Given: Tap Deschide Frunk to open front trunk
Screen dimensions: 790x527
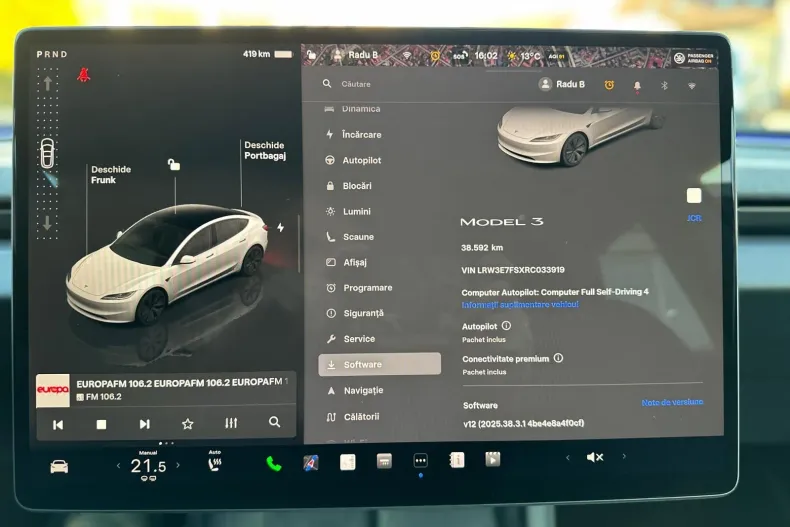Looking at the screenshot, I should click(111, 175).
